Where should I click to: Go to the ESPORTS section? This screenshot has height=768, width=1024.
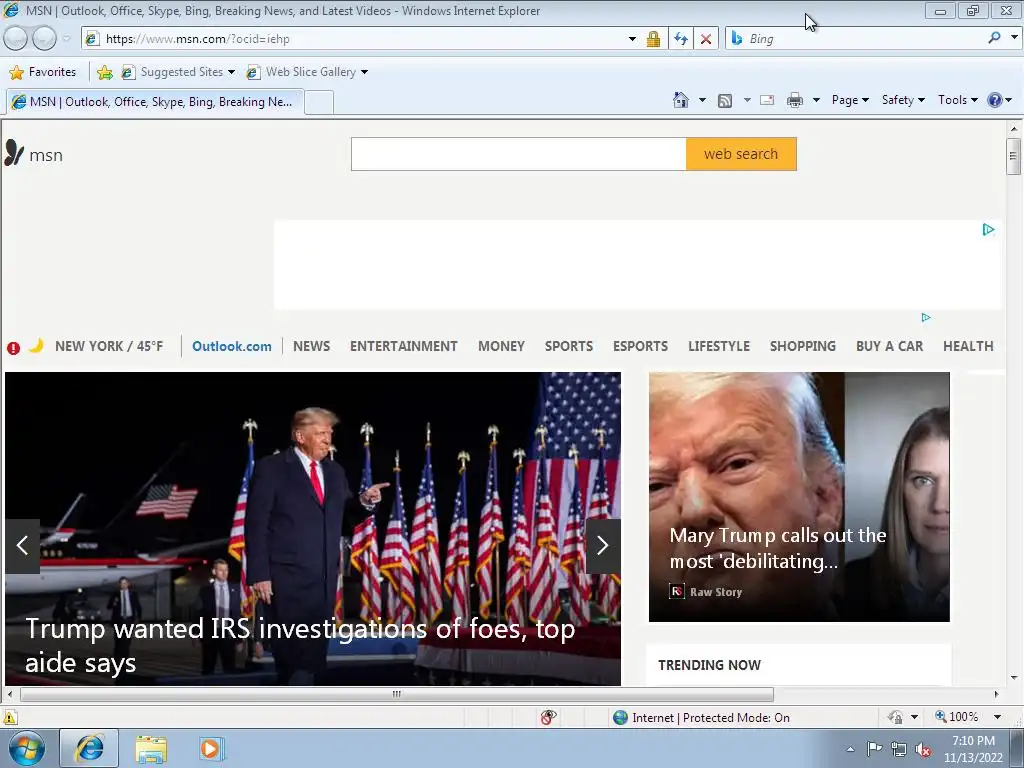click(641, 346)
